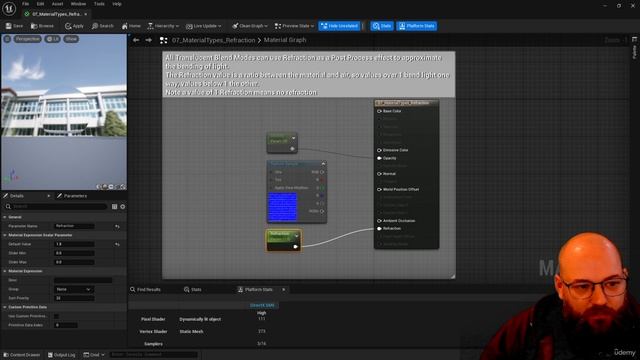Viewport: 640px width, 360px height.
Task: Toggle Hide Unrelated nodes
Action: [x=339, y=26]
